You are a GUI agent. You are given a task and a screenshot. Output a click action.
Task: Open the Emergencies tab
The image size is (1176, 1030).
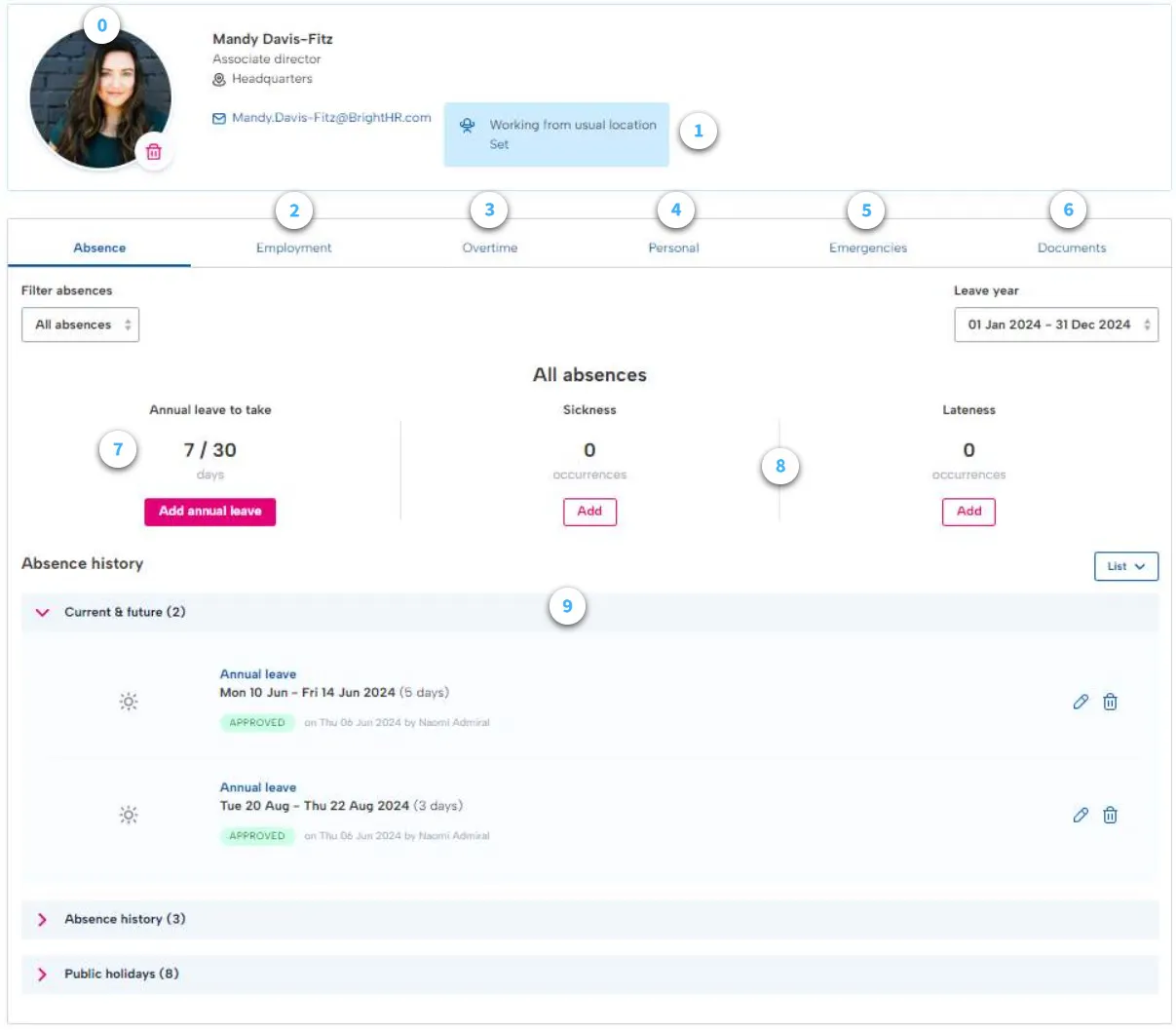pyautogui.click(x=868, y=248)
